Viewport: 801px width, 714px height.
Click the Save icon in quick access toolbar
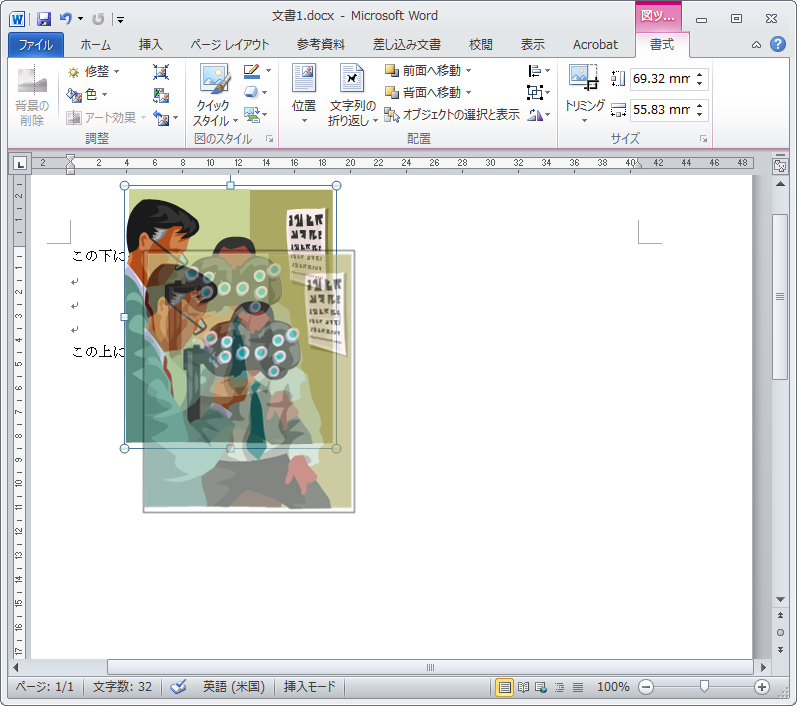44,18
